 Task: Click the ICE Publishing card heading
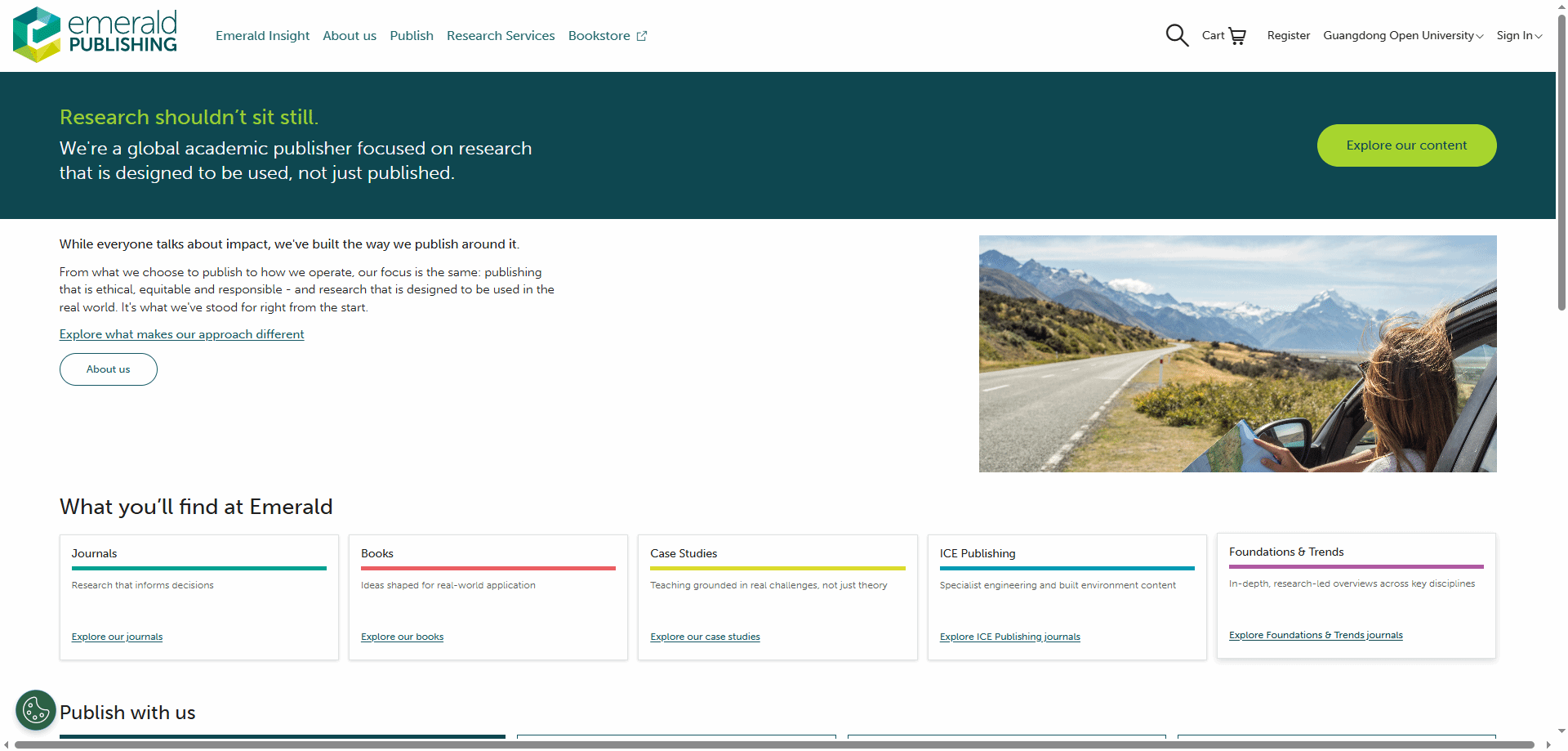pos(978,553)
